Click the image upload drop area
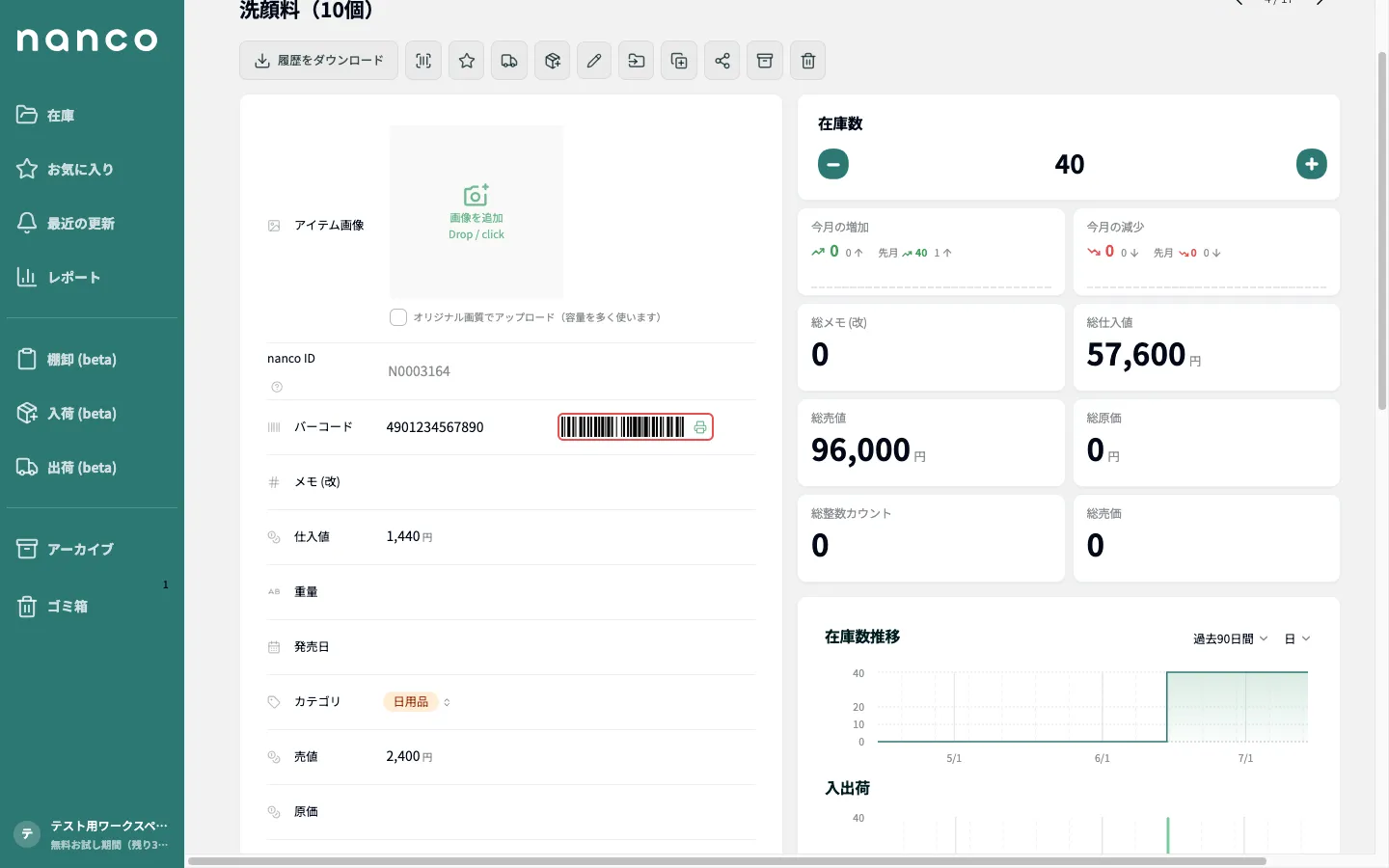 click(x=477, y=212)
